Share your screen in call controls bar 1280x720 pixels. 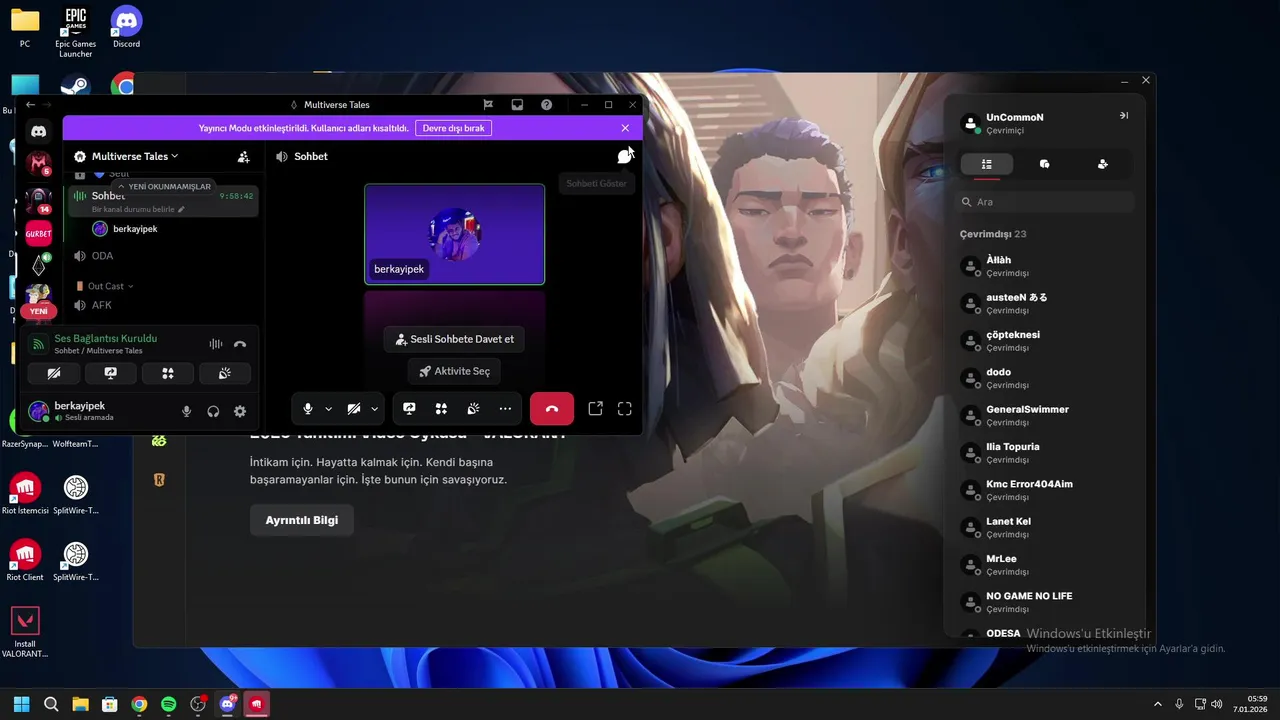tap(409, 408)
